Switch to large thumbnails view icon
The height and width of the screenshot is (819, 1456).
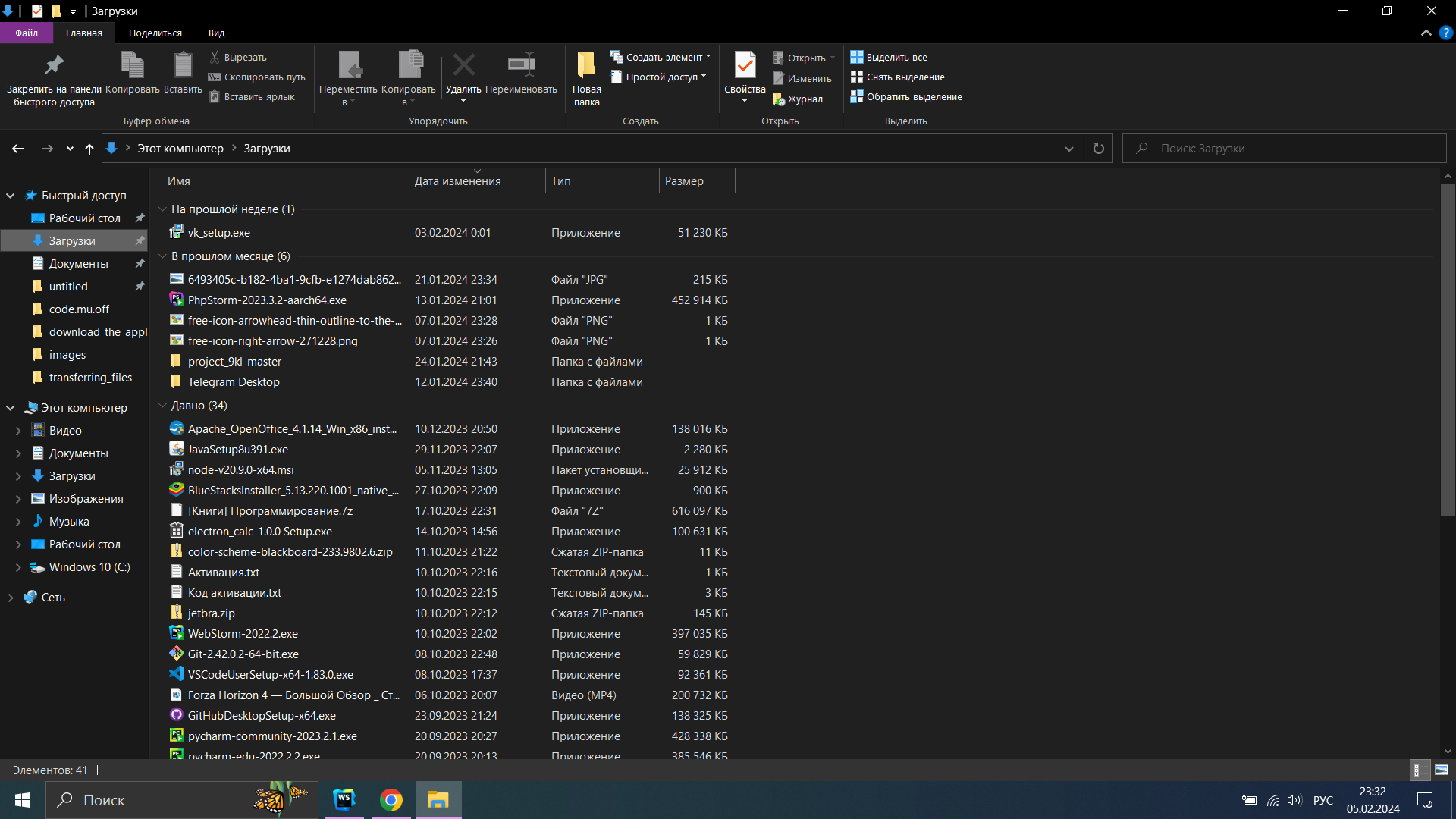point(1442,770)
